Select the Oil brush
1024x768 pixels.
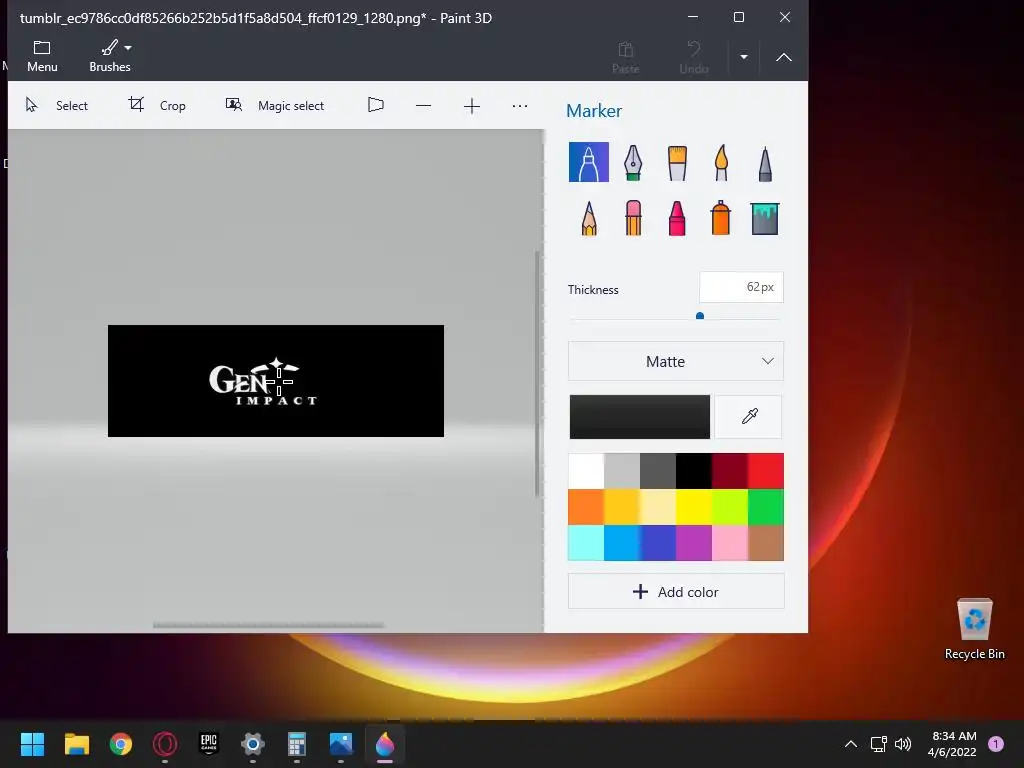[677, 162]
